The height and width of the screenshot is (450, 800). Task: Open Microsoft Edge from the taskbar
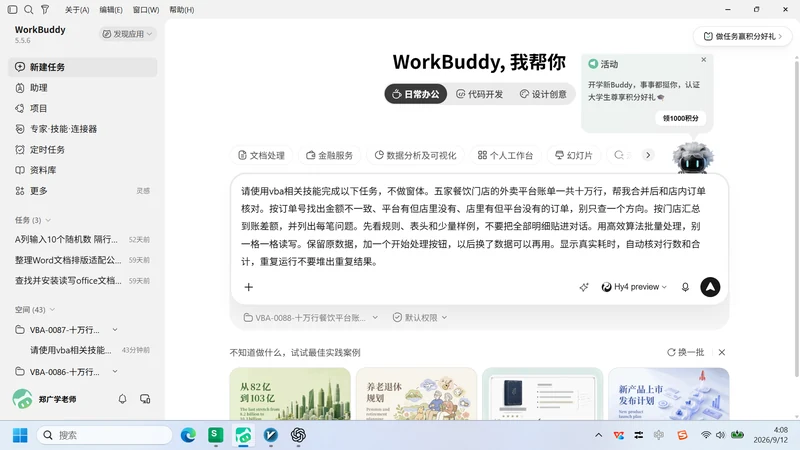click(x=188, y=435)
